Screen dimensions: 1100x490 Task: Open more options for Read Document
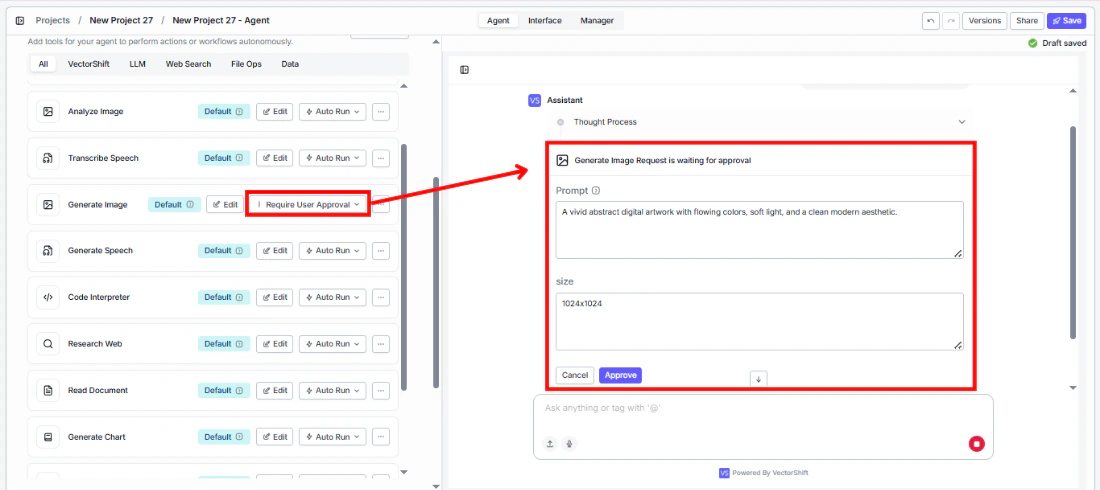point(381,390)
